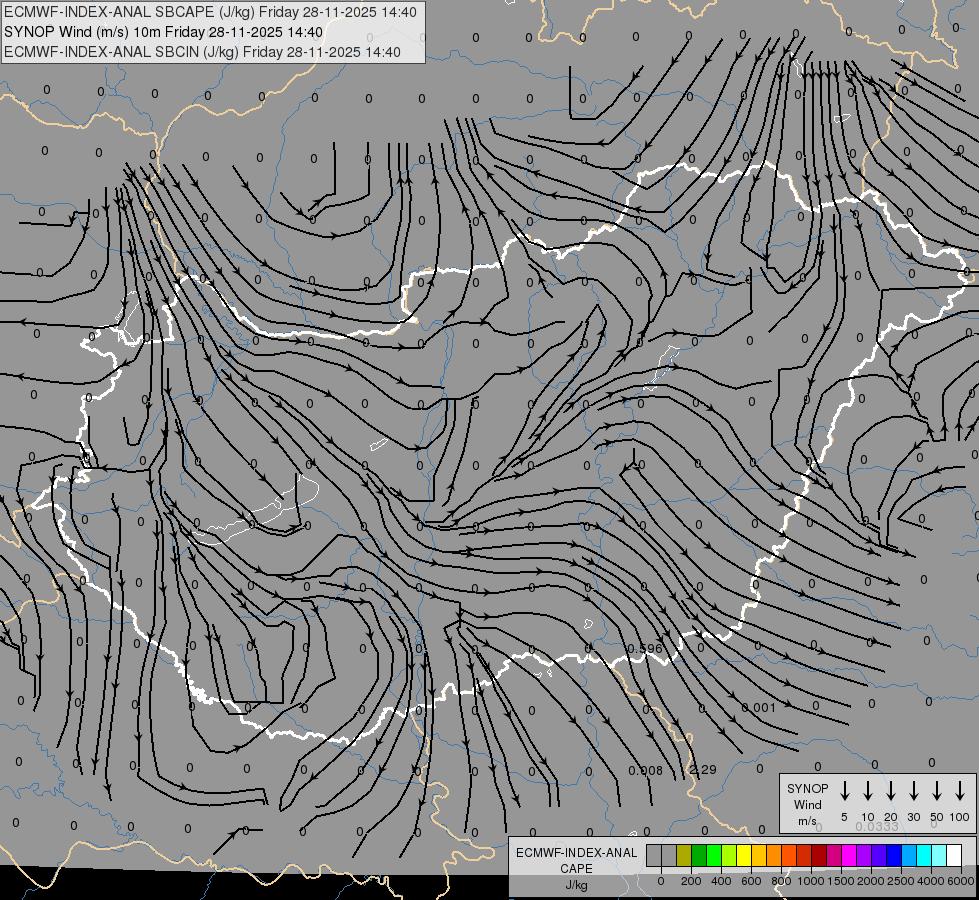Click the '200' tick on the CAPE scale
Image resolution: width=979 pixels, height=900 pixels.
click(x=691, y=881)
